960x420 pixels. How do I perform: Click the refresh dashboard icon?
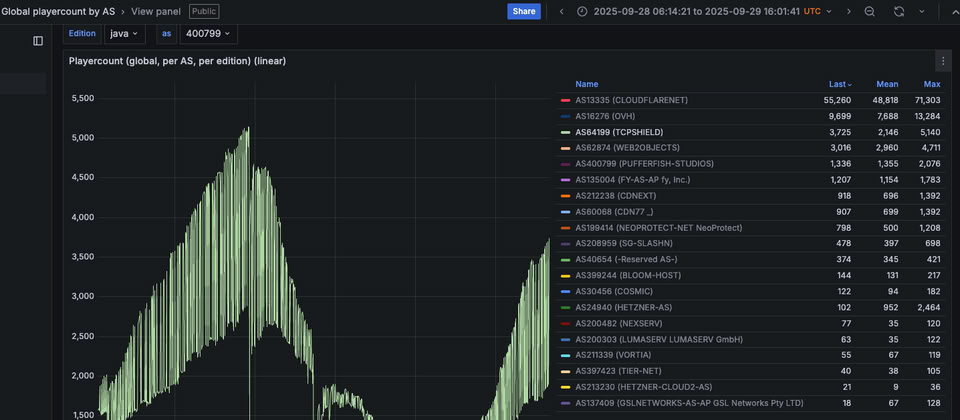[899, 11]
